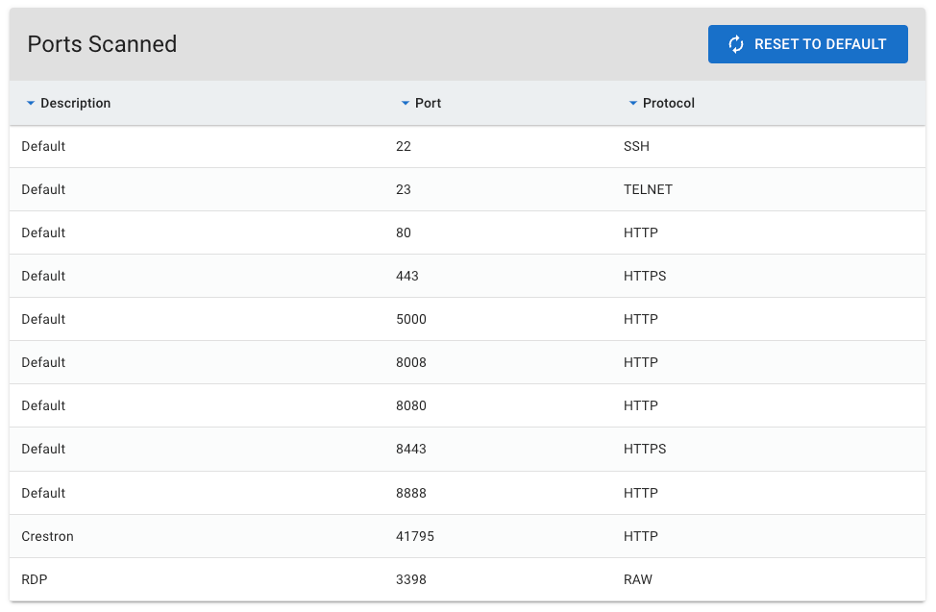Select the port 22 SSH row
The width and height of the screenshot is (936, 612).
click(x=467, y=146)
